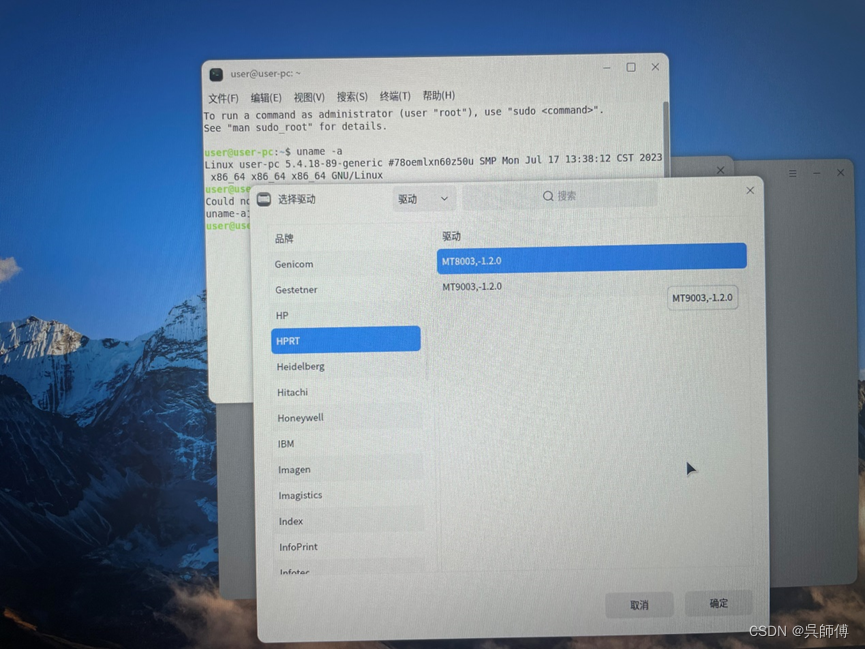Image resolution: width=865 pixels, height=649 pixels.
Task: Open the terminal 文件(F) menu
Action: [223, 98]
